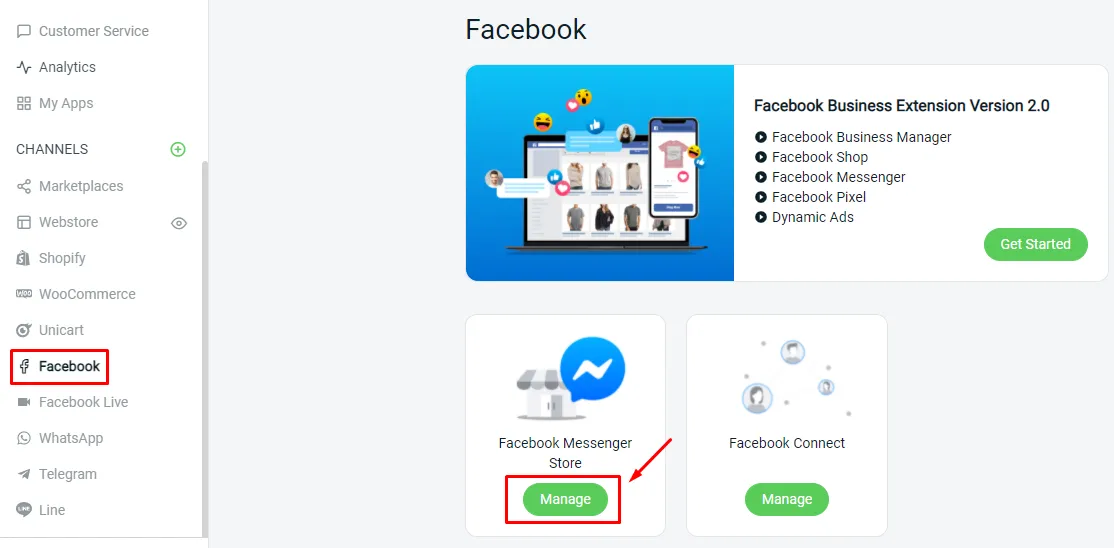
Task: Click the WooCommerce logo icon
Action: [x=23, y=294]
